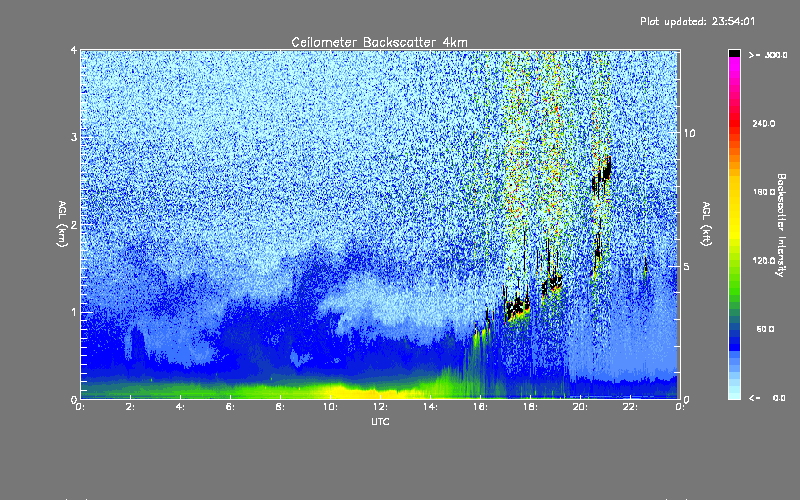This screenshot has height=500, width=800.
Task: Click the '>= 300.0' colorbar maximum label
Action: [768, 55]
